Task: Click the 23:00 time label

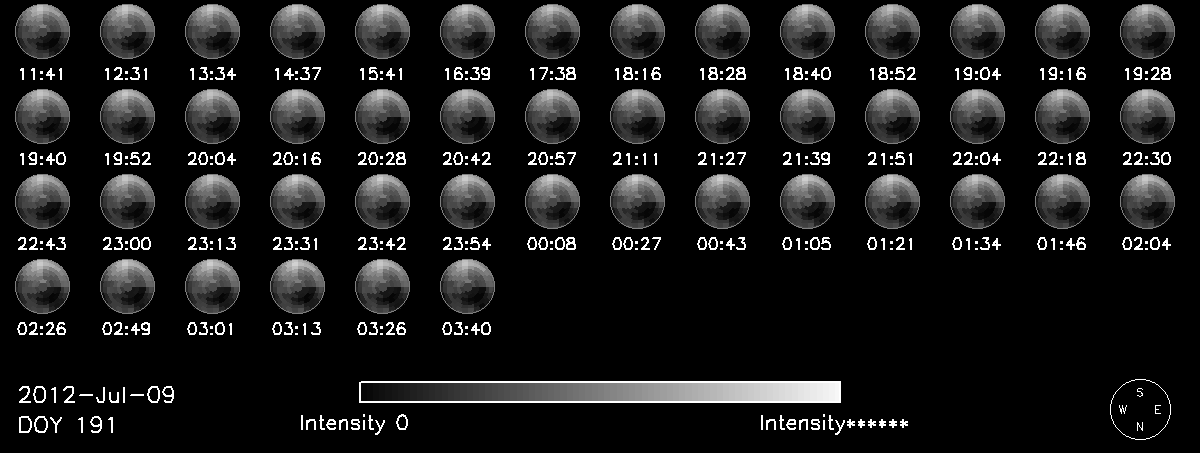Action: (x=127, y=243)
